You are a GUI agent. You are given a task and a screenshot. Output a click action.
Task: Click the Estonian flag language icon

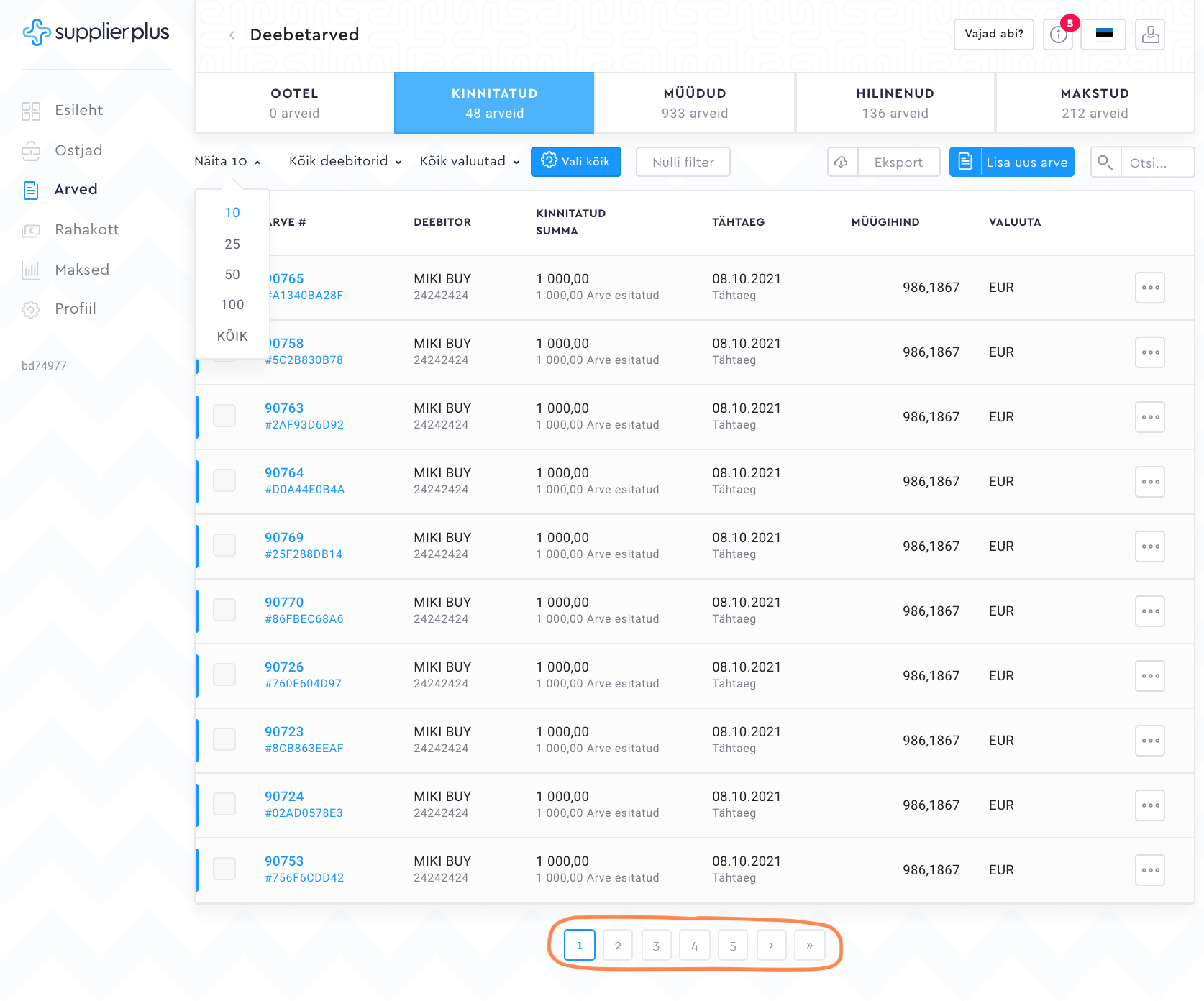tap(1104, 34)
